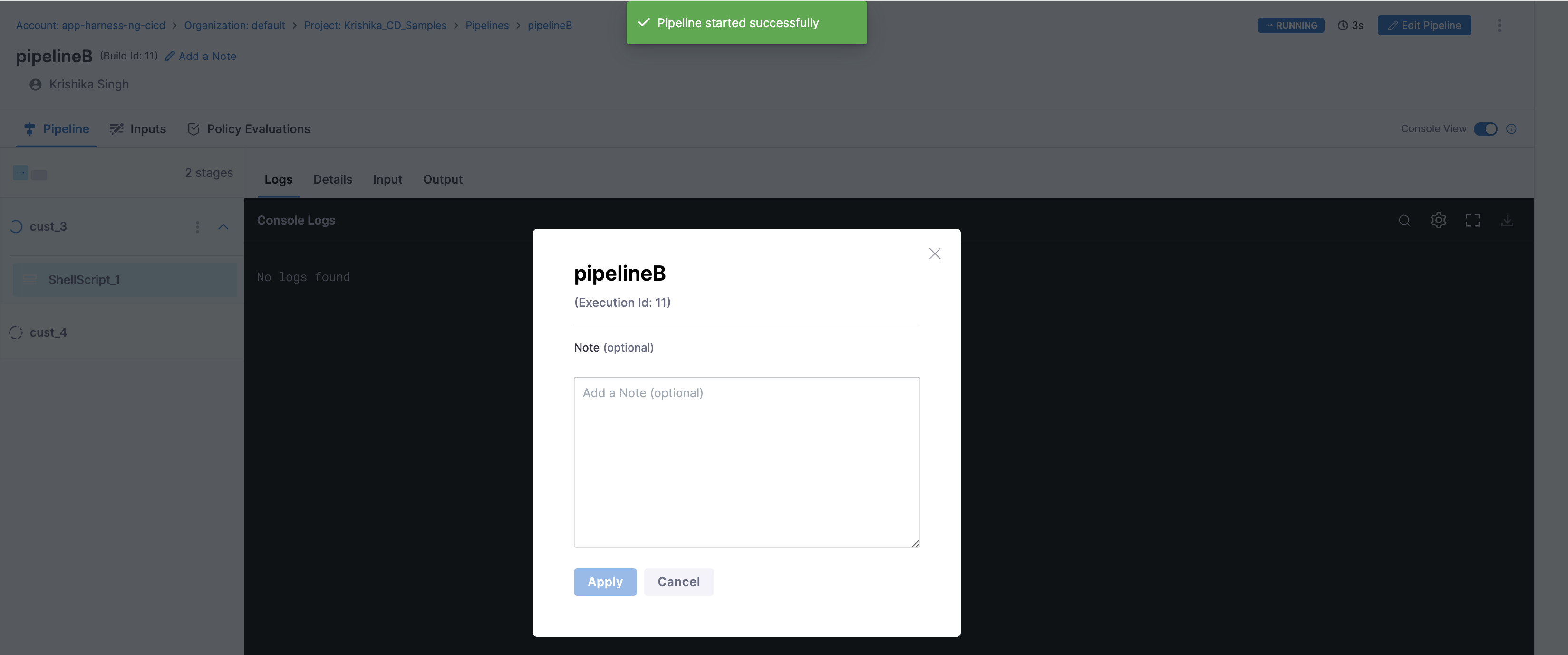Close the pipelineB note dialog
Screen dimensions: 1568x655
click(x=935, y=254)
